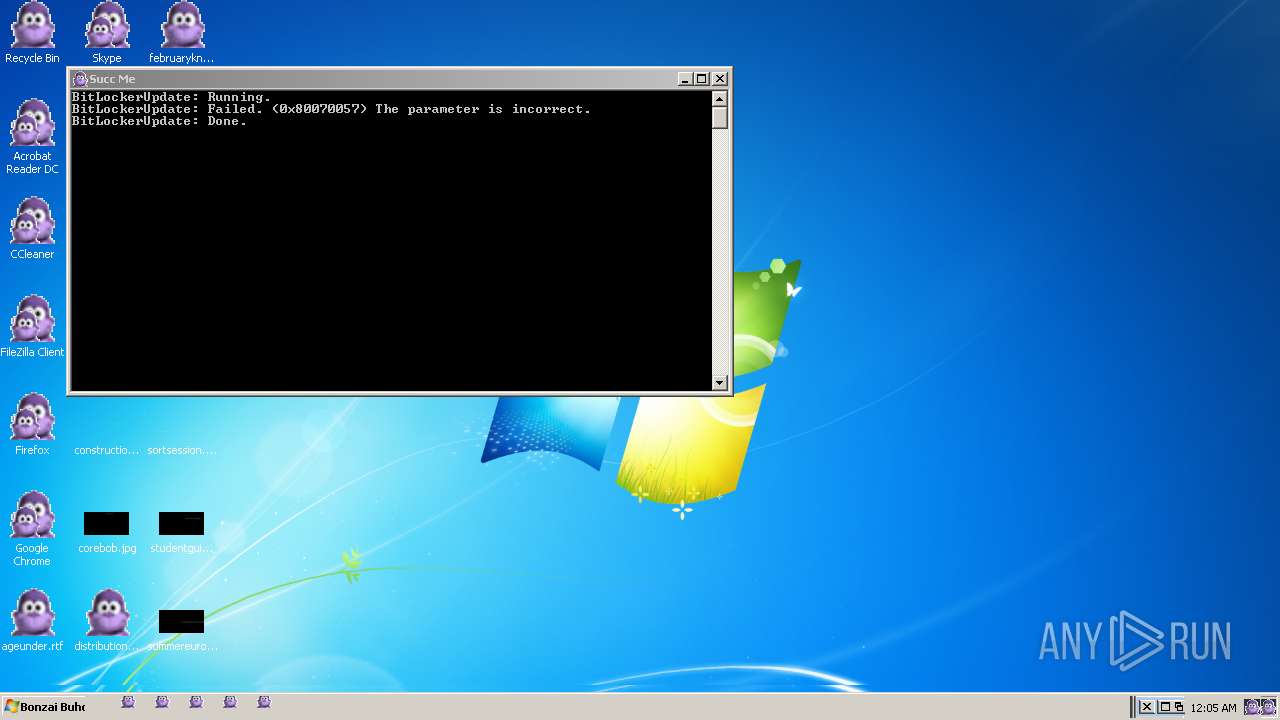Select the ageunder.rtf desktop file

(x=32, y=620)
